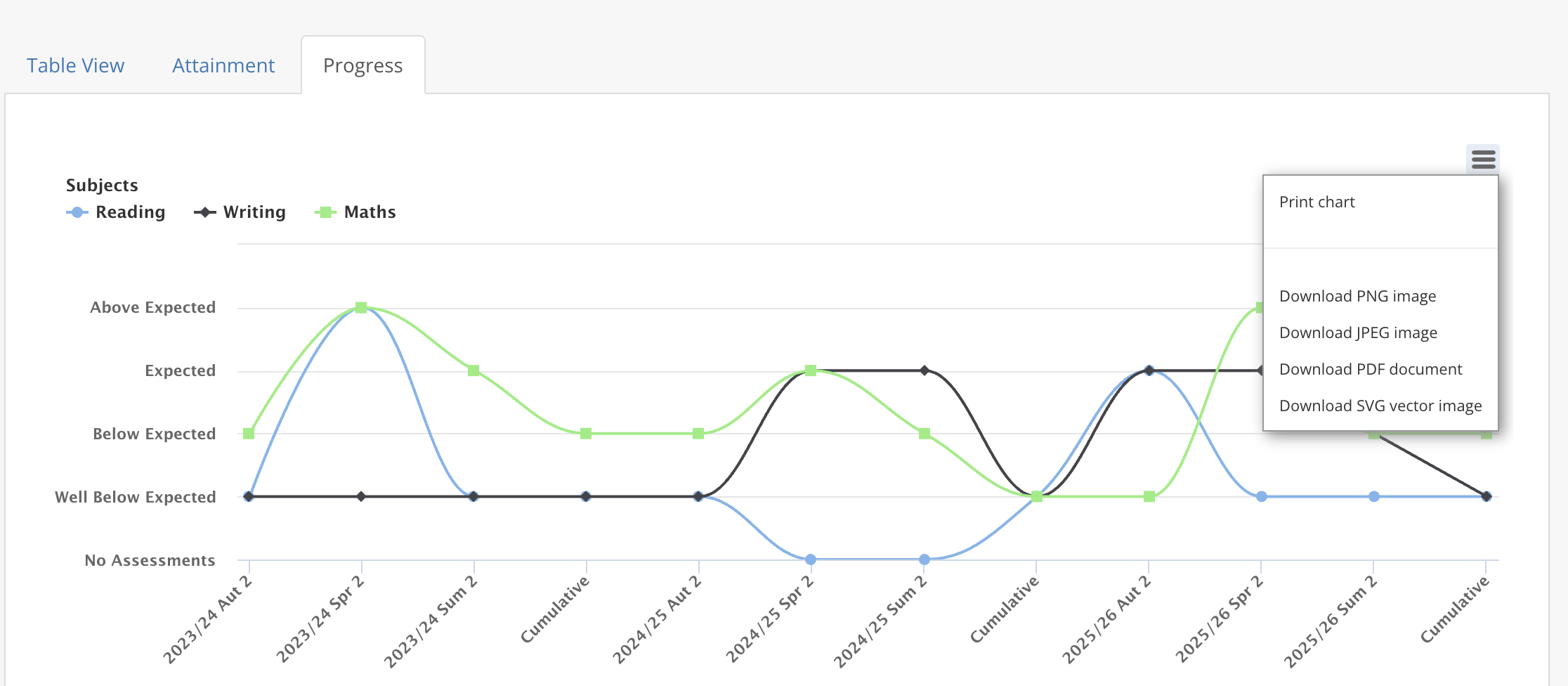1568x686 pixels.
Task: Click the Writing legend diamond marker
Action: click(205, 212)
